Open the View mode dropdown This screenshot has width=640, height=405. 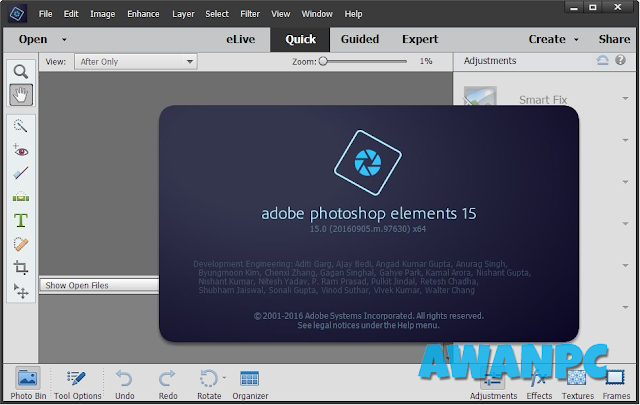(x=136, y=62)
